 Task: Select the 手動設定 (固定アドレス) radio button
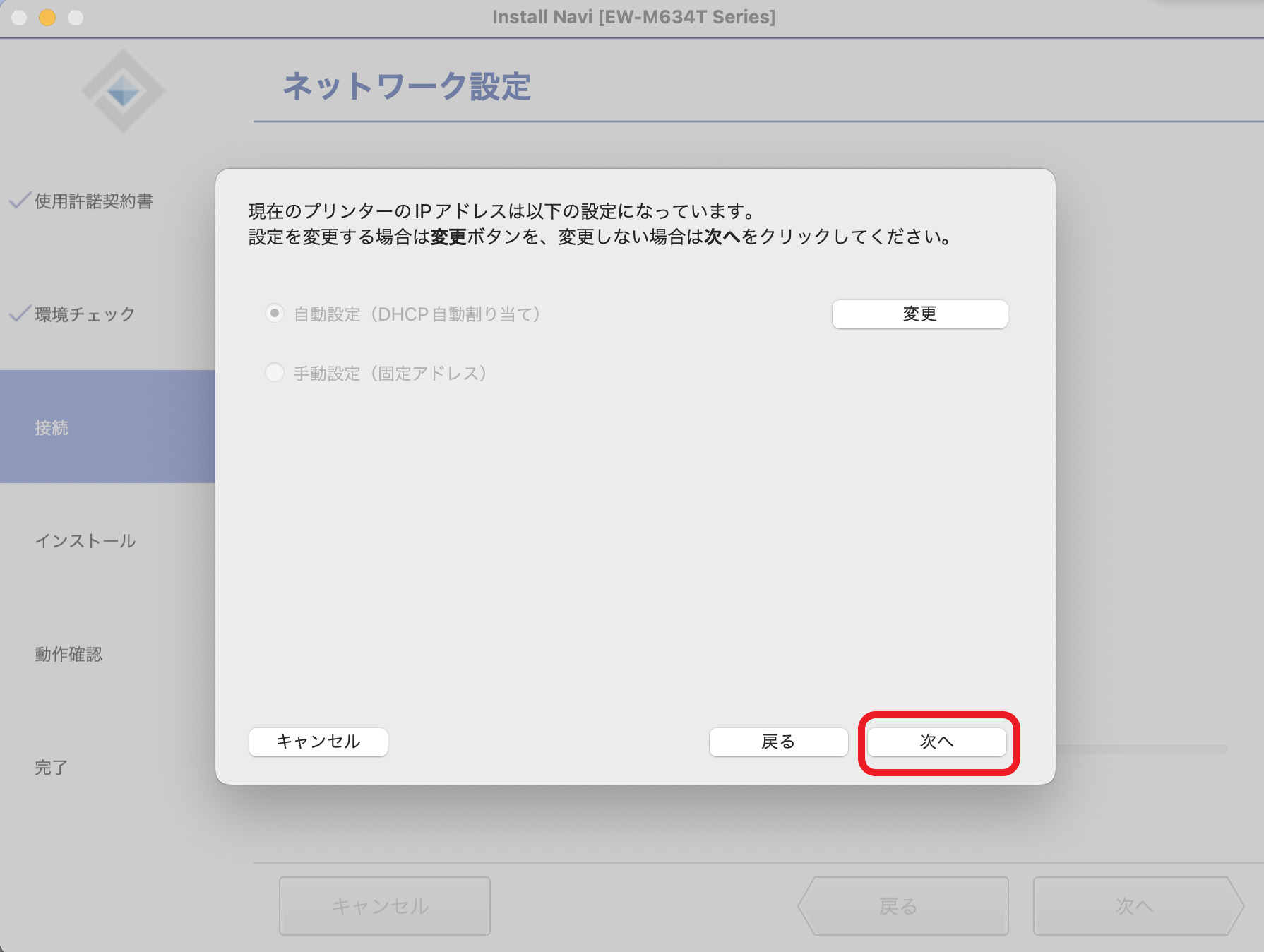(275, 372)
